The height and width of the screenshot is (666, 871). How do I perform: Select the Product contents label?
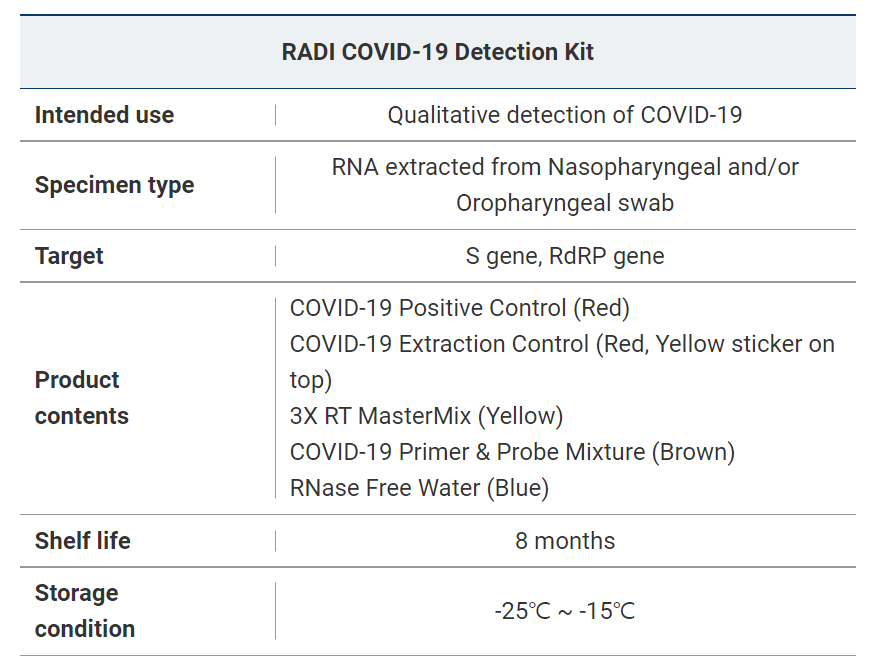click(81, 398)
